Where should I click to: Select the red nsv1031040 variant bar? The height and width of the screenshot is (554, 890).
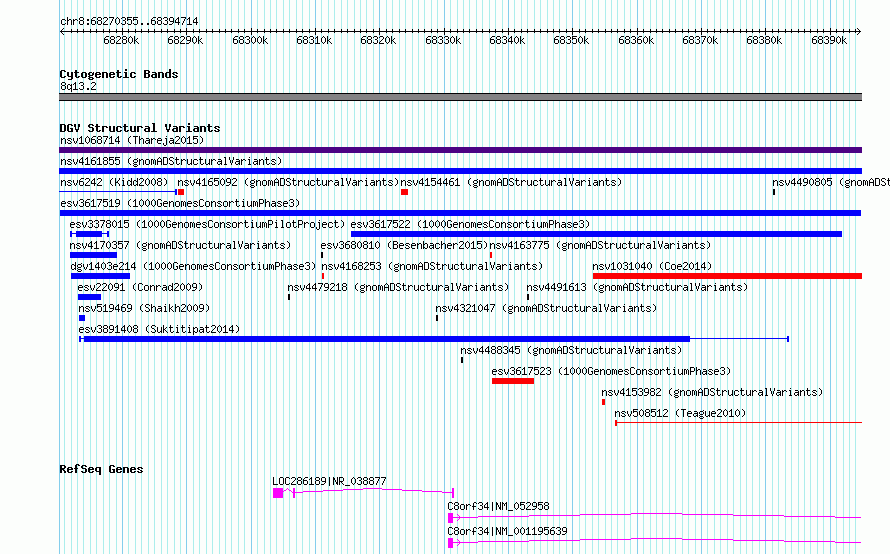click(727, 276)
